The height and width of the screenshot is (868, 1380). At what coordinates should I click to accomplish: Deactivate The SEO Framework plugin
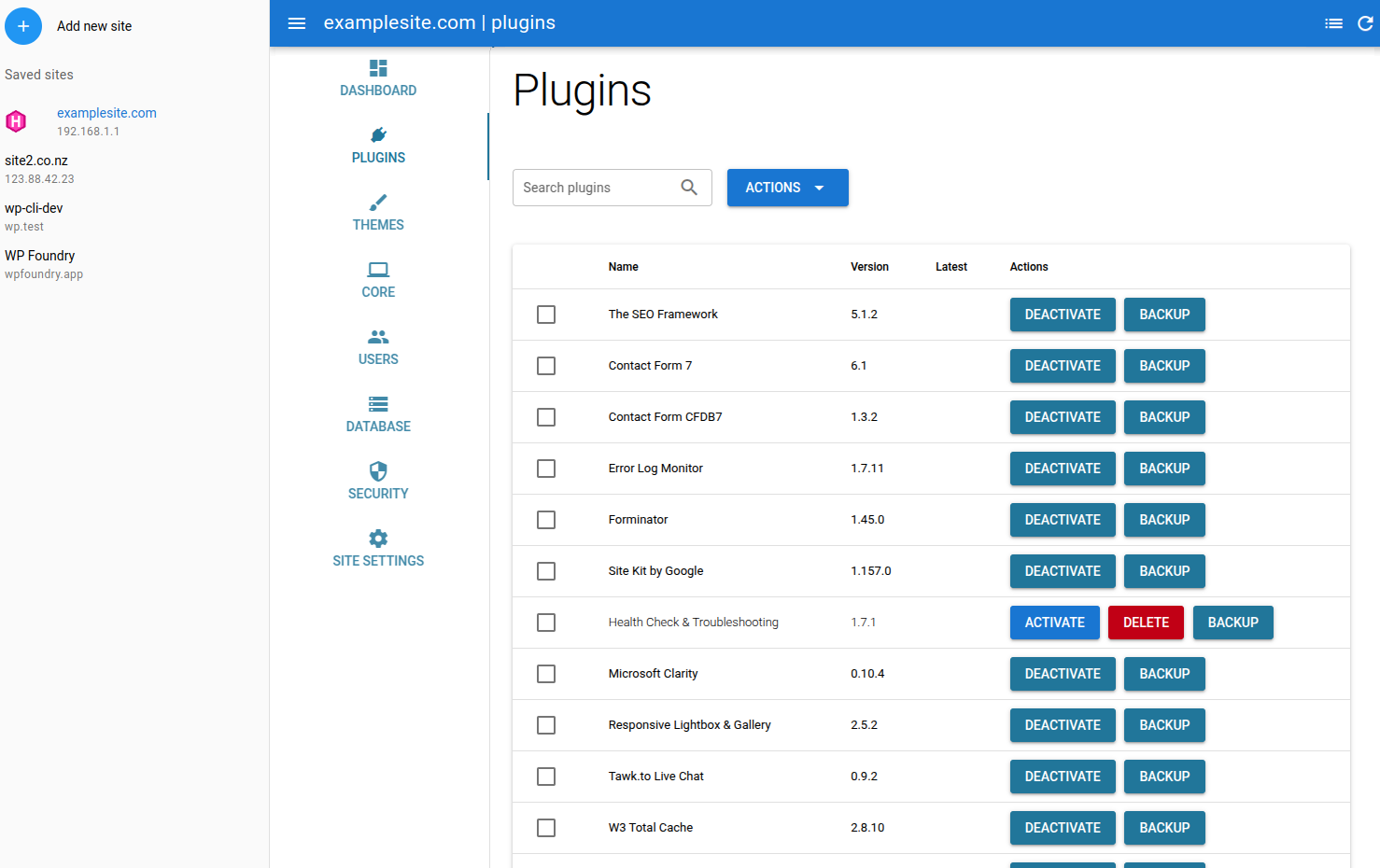(1063, 315)
